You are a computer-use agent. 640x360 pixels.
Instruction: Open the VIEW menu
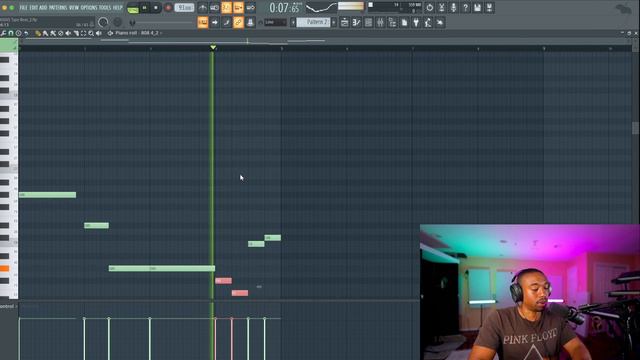click(74, 7)
